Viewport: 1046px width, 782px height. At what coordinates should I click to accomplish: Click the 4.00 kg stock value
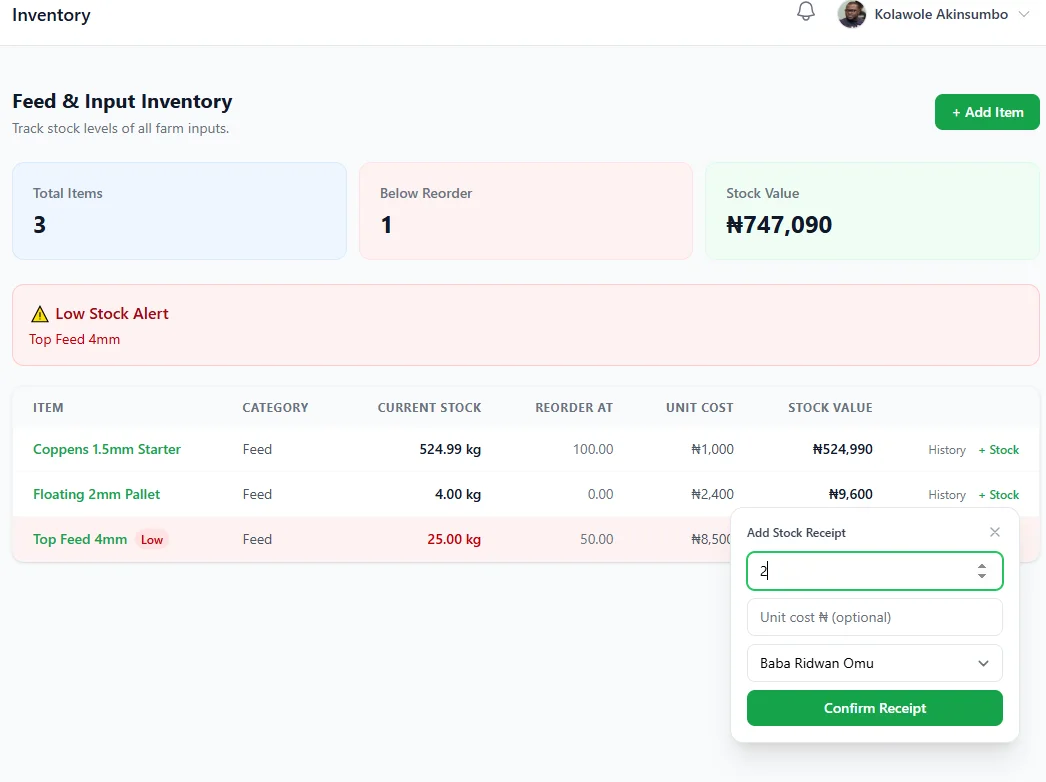click(x=458, y=494)
